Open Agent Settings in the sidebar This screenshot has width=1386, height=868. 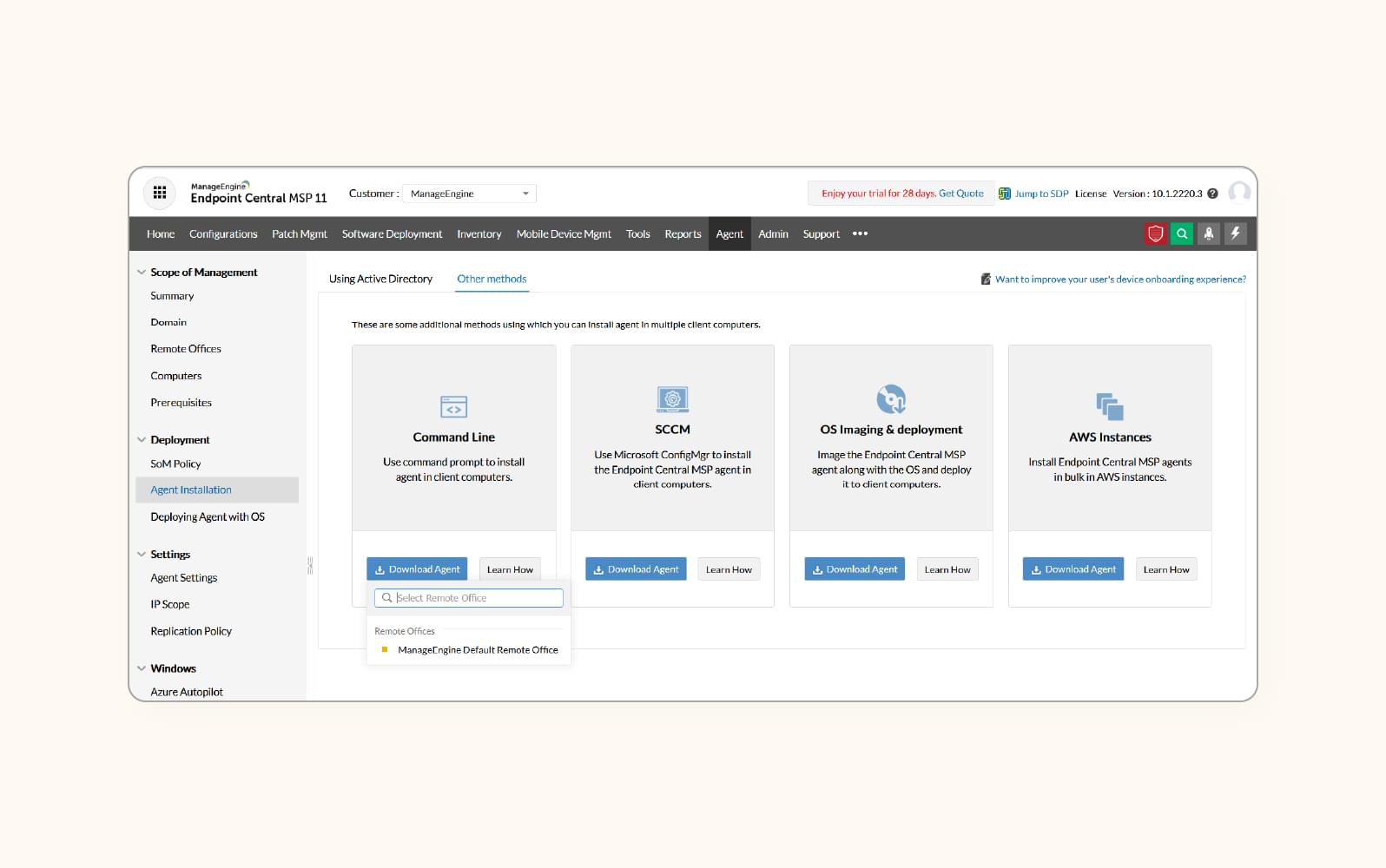click(x=184, y=578)
